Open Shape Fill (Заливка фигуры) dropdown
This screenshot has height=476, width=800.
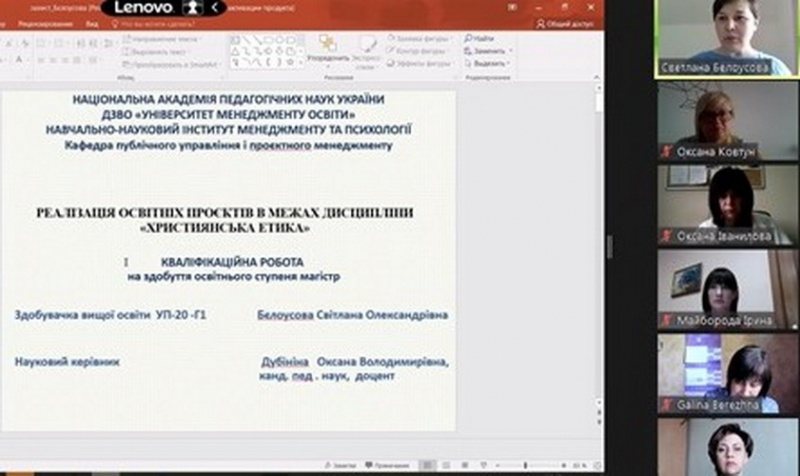click(419, 38)
